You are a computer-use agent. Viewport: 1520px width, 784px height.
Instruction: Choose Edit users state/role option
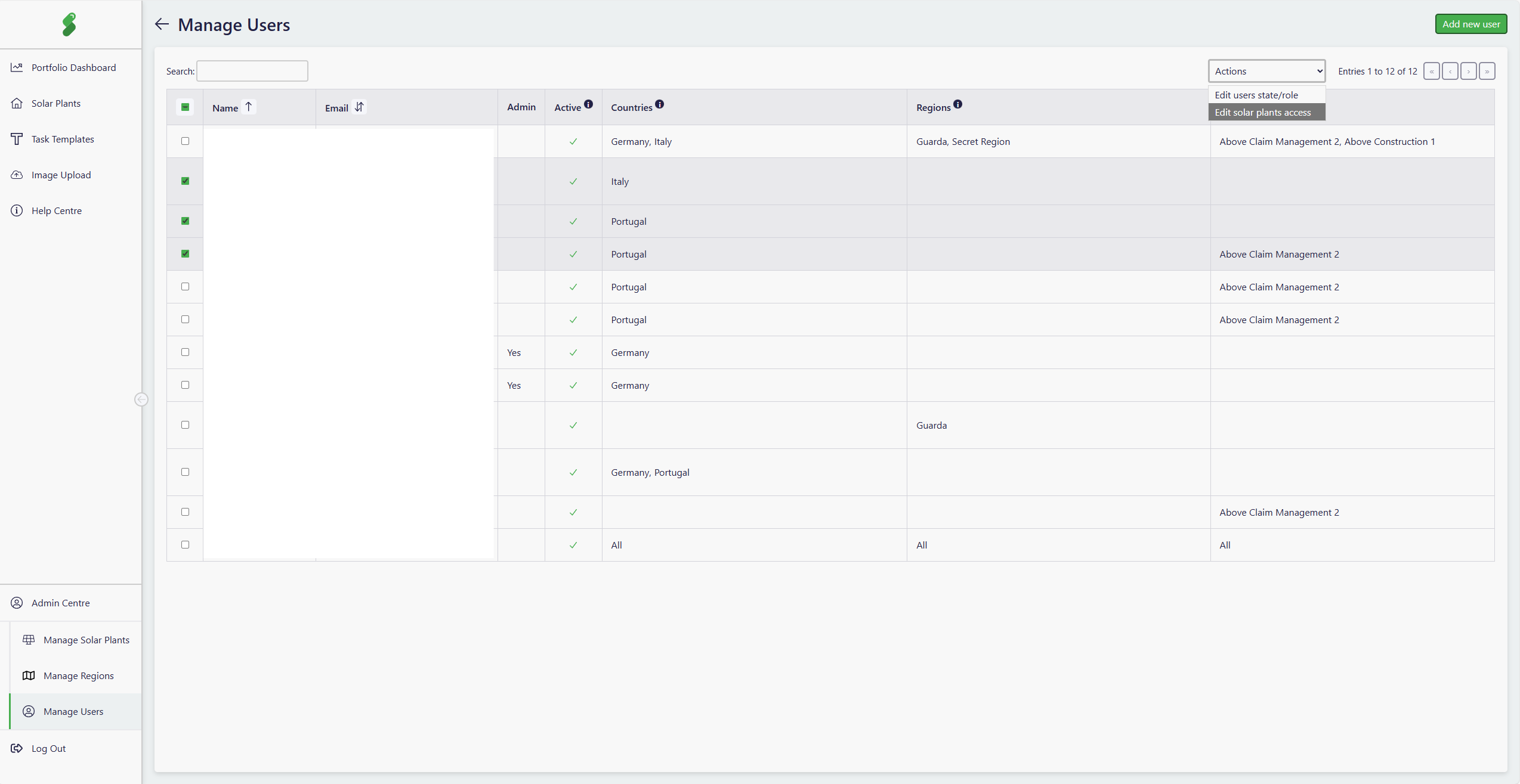click(x=1256, y=95)
